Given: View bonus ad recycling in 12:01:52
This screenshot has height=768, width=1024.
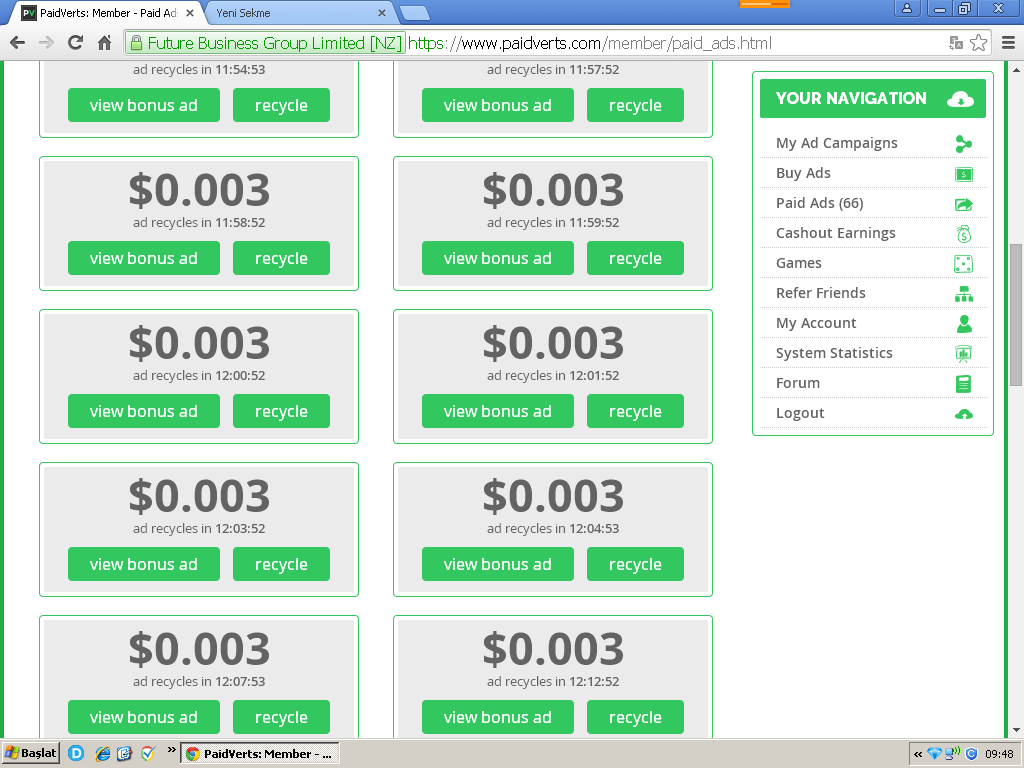Looking at the screenshot, I should tap(498, 411).
